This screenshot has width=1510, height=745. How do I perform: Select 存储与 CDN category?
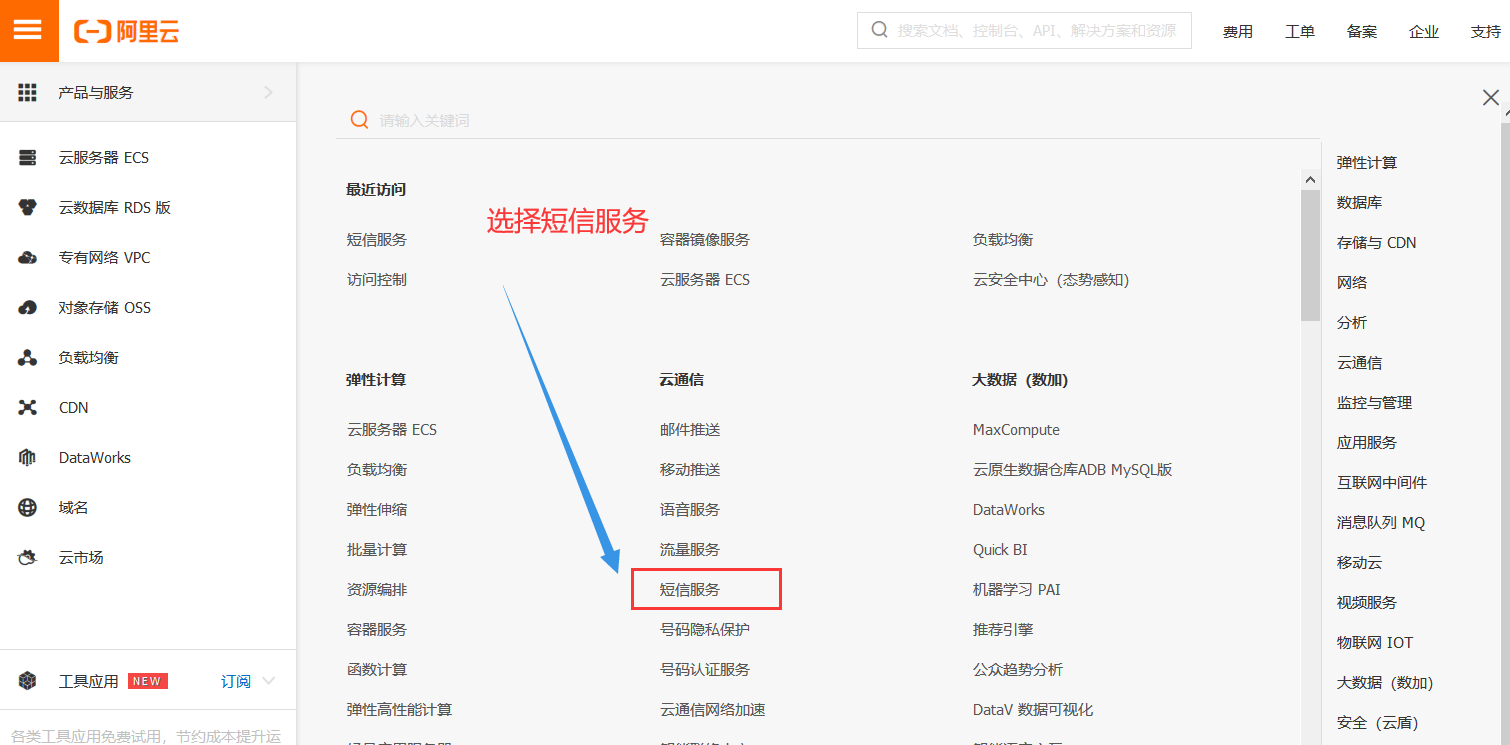coord(1377,242)
